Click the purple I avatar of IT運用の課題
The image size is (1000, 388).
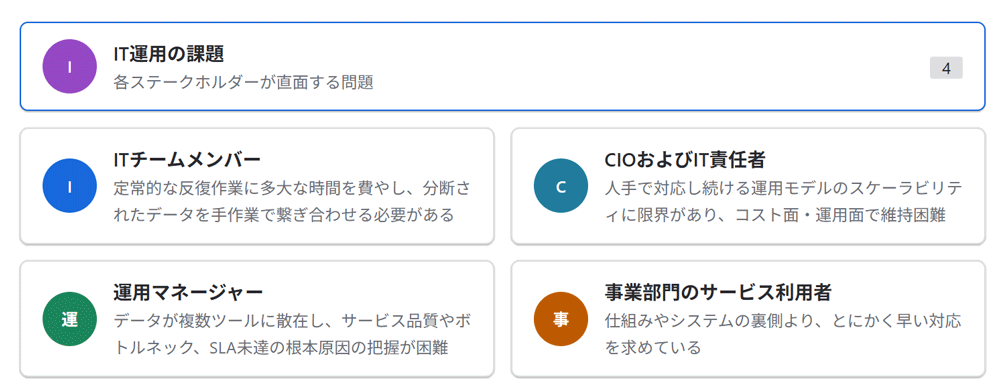pos(70,66)
